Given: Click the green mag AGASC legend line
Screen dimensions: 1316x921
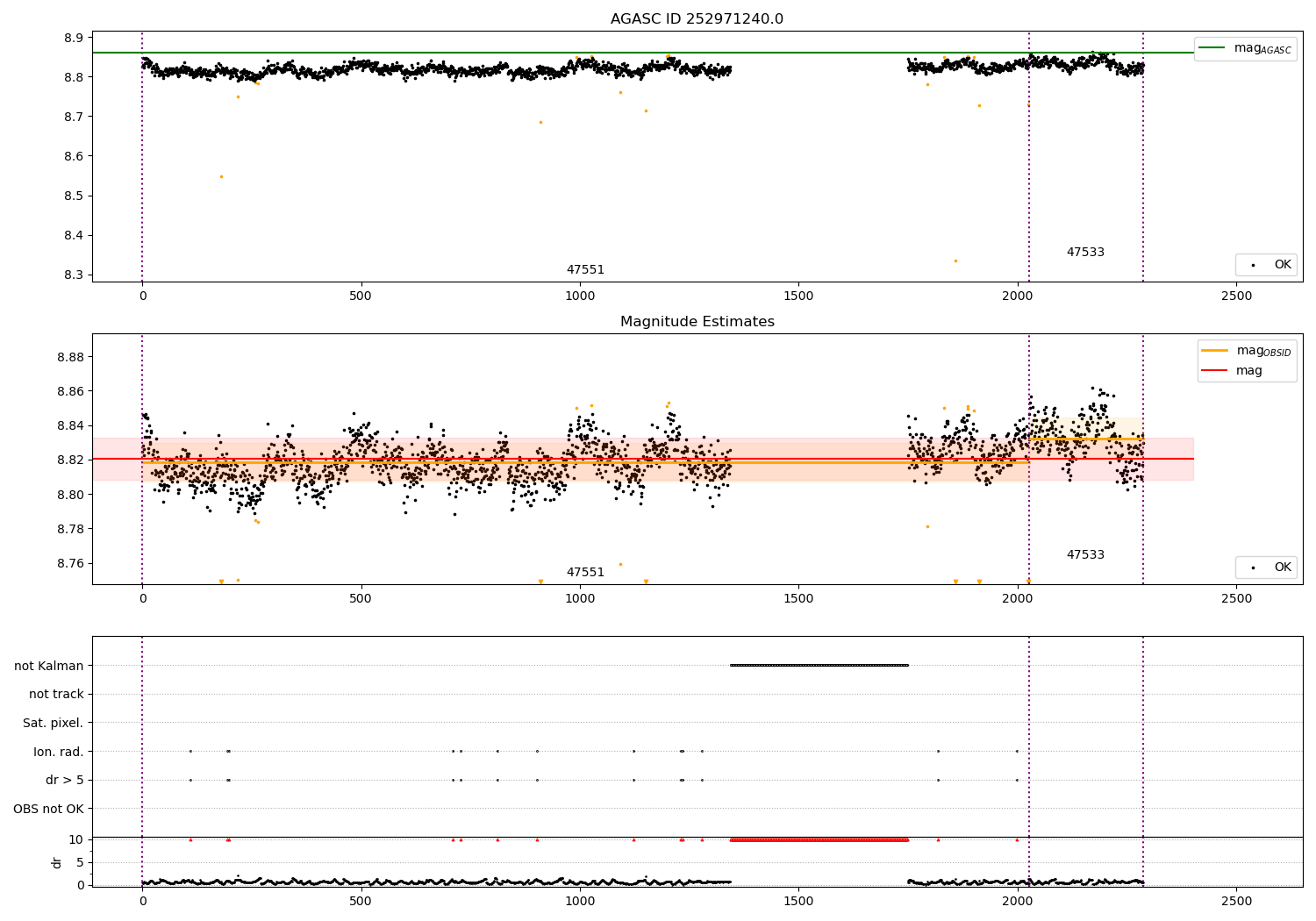Looking at the screenshot, I should point(1213,48).
